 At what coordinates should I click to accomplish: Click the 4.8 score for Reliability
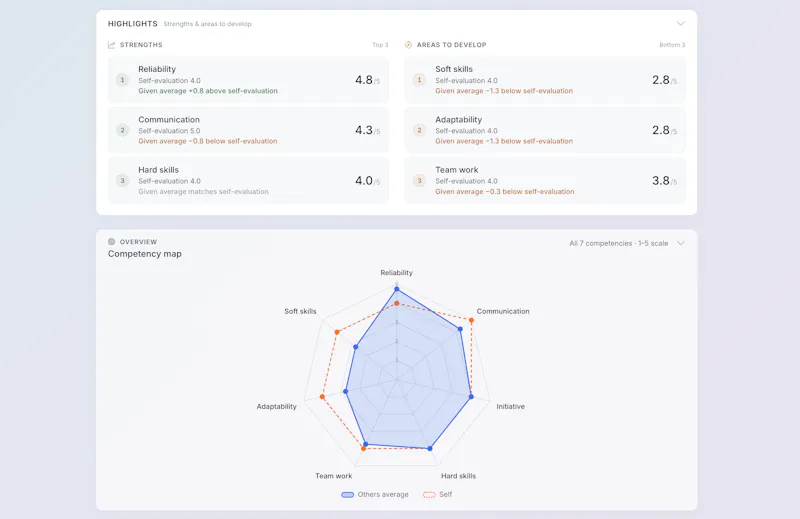pos(364,80)
